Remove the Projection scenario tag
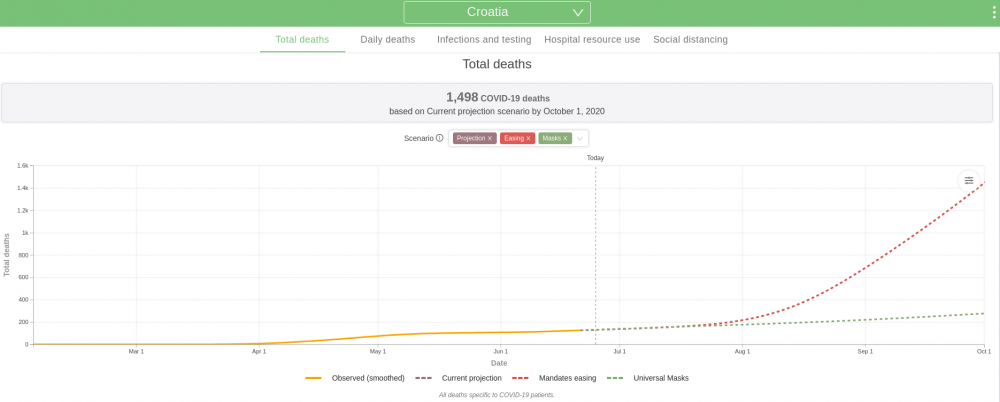 coord(490,138)
